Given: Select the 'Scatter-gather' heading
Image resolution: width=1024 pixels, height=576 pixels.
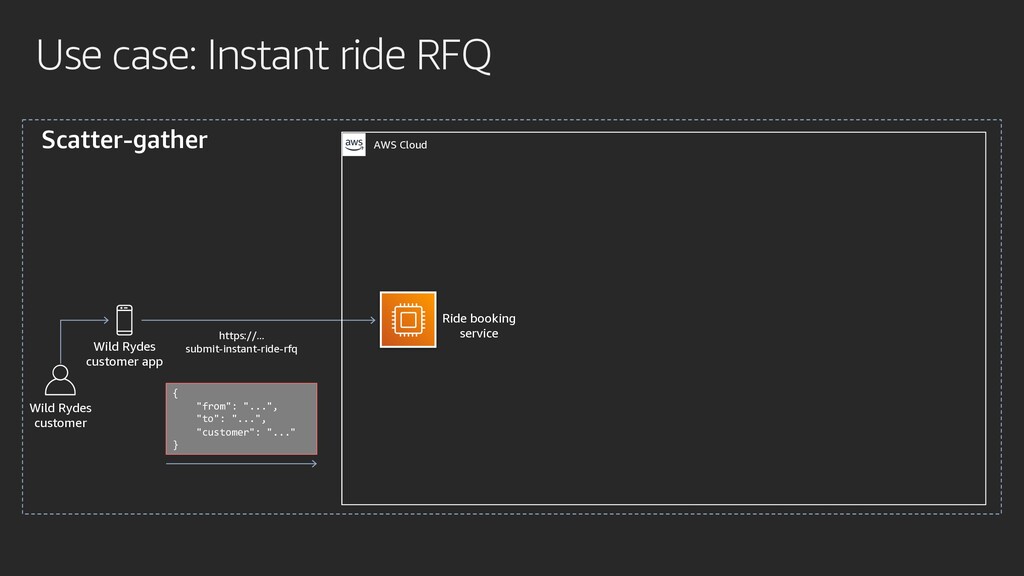Looking at the screenshot, I should pos(124,140).
